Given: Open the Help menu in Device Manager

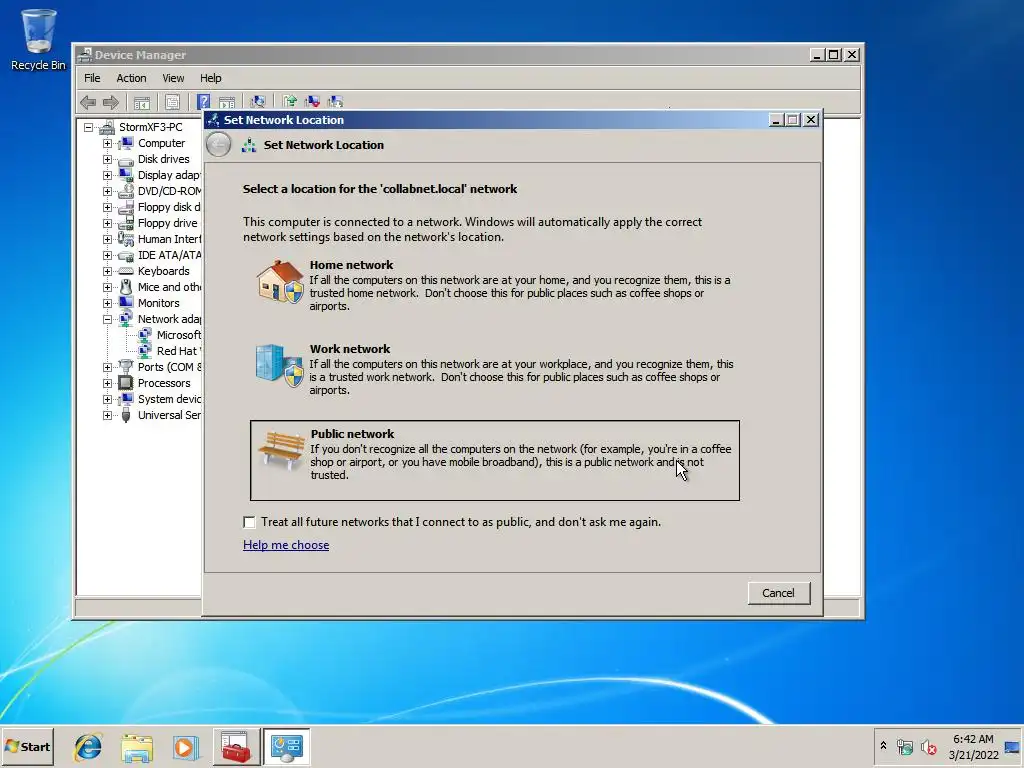Looking at the screenshot, I should click(210, 78).
